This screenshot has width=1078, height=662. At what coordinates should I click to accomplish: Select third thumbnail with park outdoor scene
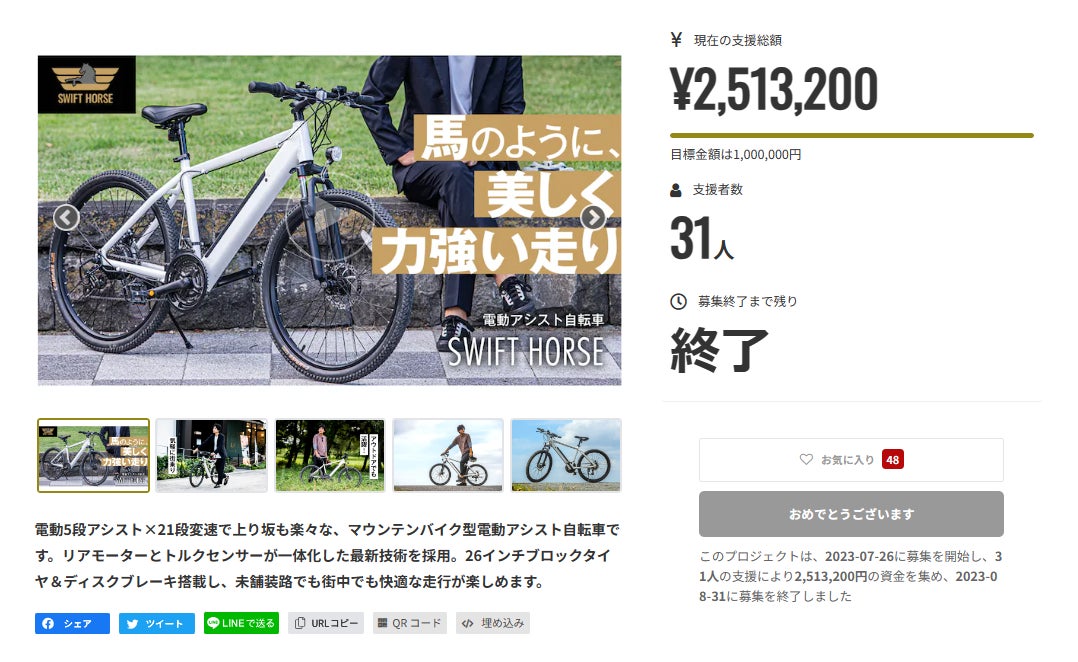(329, 455)
